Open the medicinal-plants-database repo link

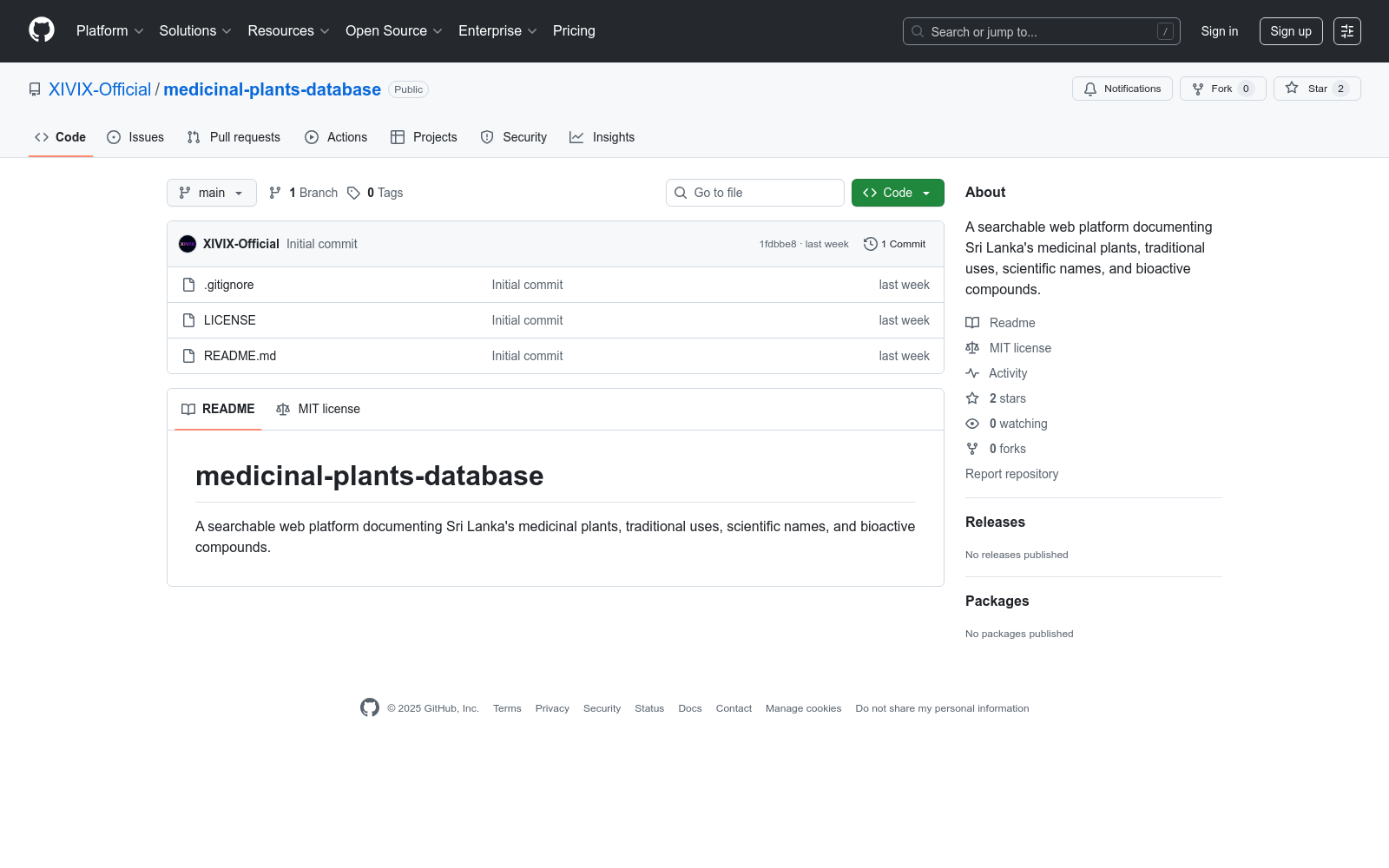pos(272,89)
